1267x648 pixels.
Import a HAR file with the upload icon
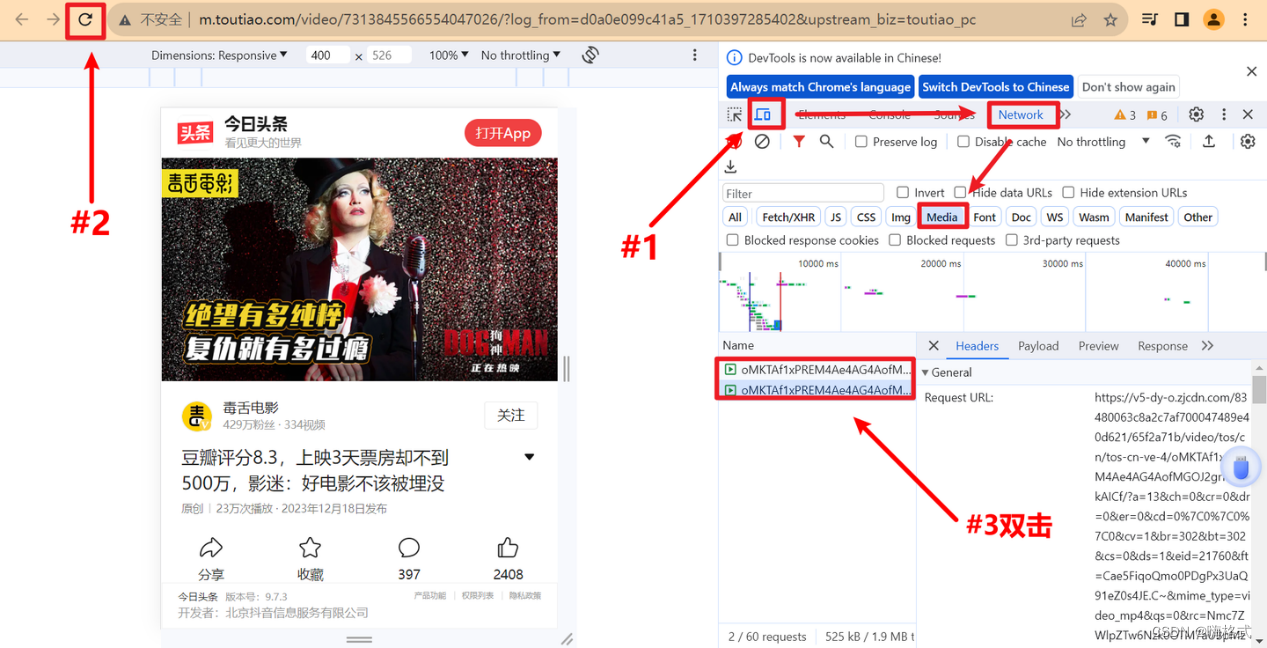pyautogui.click(x=1209, y=141)
